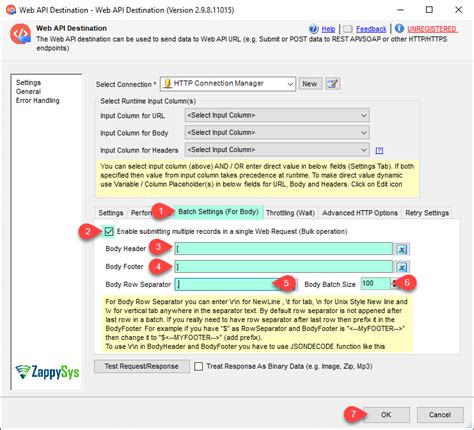Open the Advanced HTTP Options tab

tap(360, 213)
